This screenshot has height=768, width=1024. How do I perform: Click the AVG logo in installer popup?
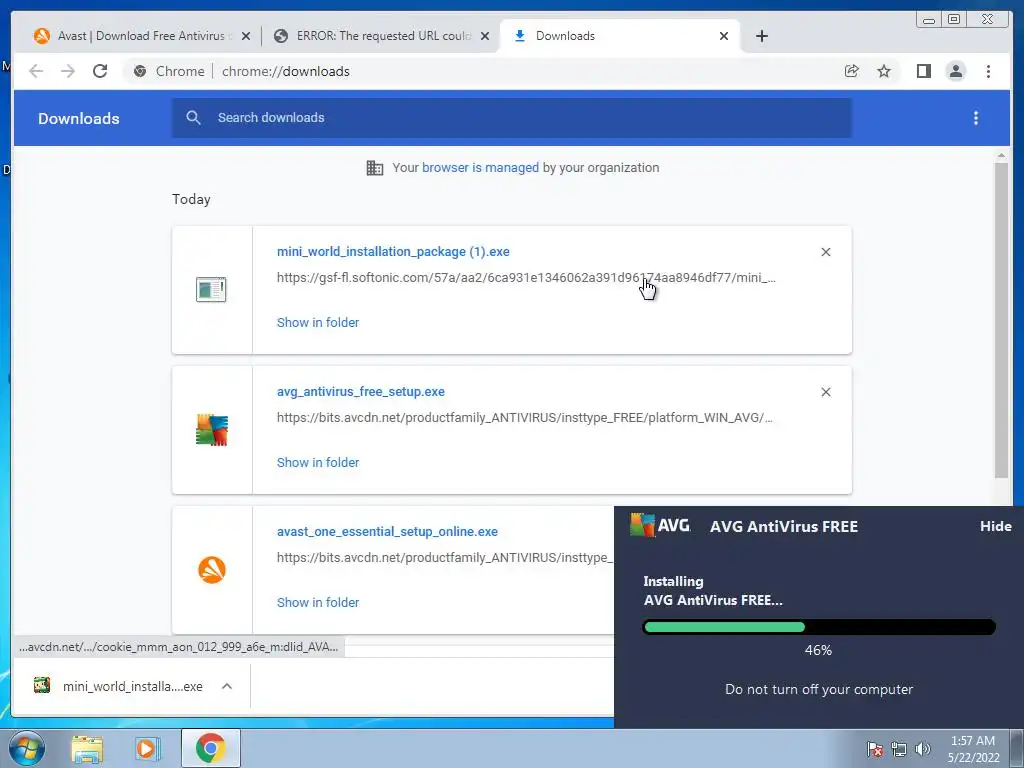[660, 525]
